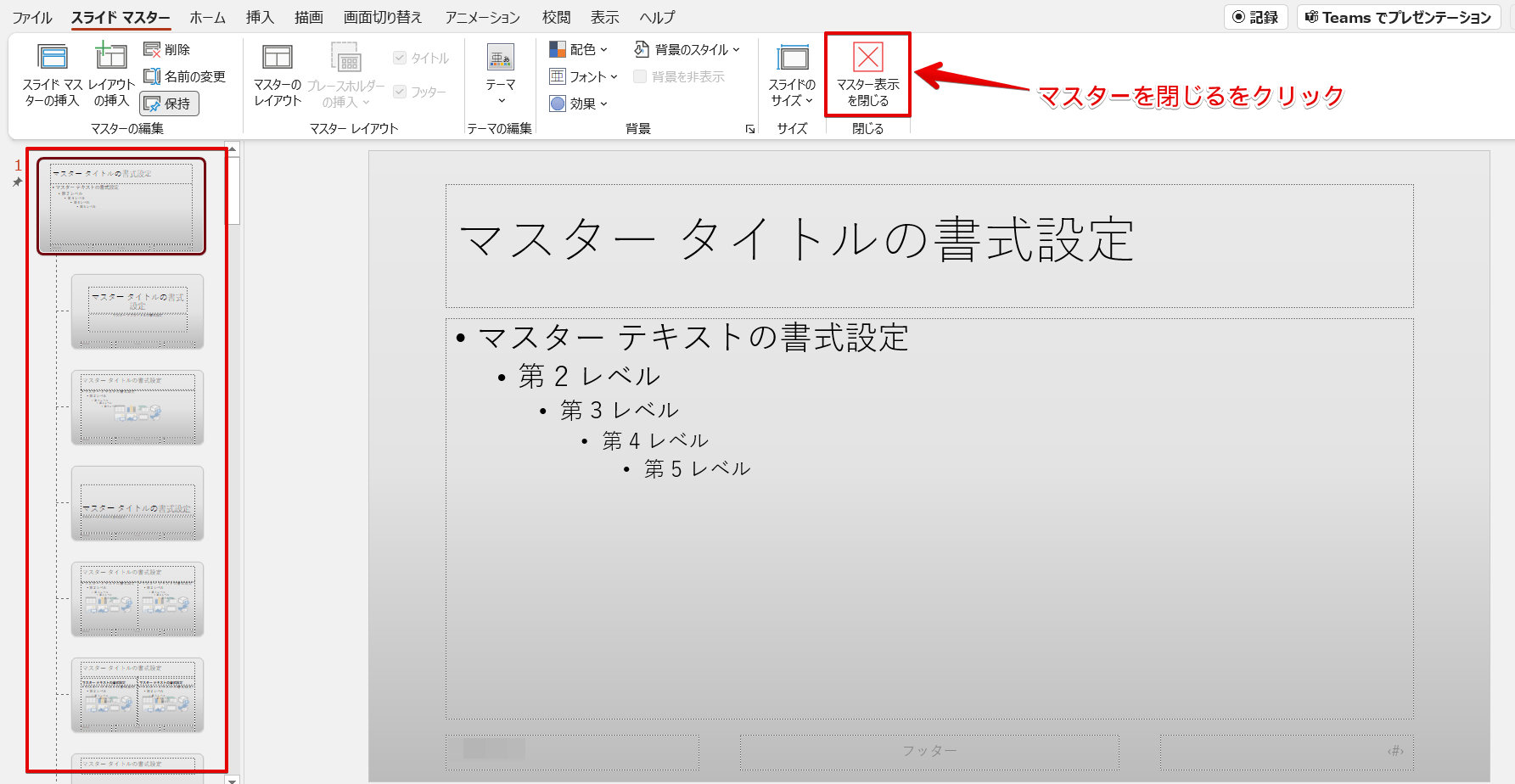Toggle the Hide Background Graphics checkbox
Image resolution: width=1515 pixels, height=784 pixels.
pos(679,76)
